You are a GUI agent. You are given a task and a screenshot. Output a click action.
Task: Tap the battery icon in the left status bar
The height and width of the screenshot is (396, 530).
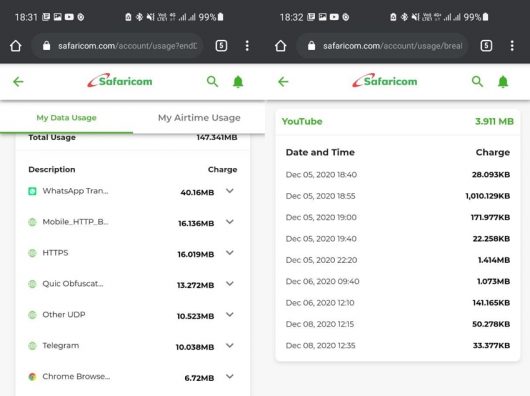click(220, 17)
